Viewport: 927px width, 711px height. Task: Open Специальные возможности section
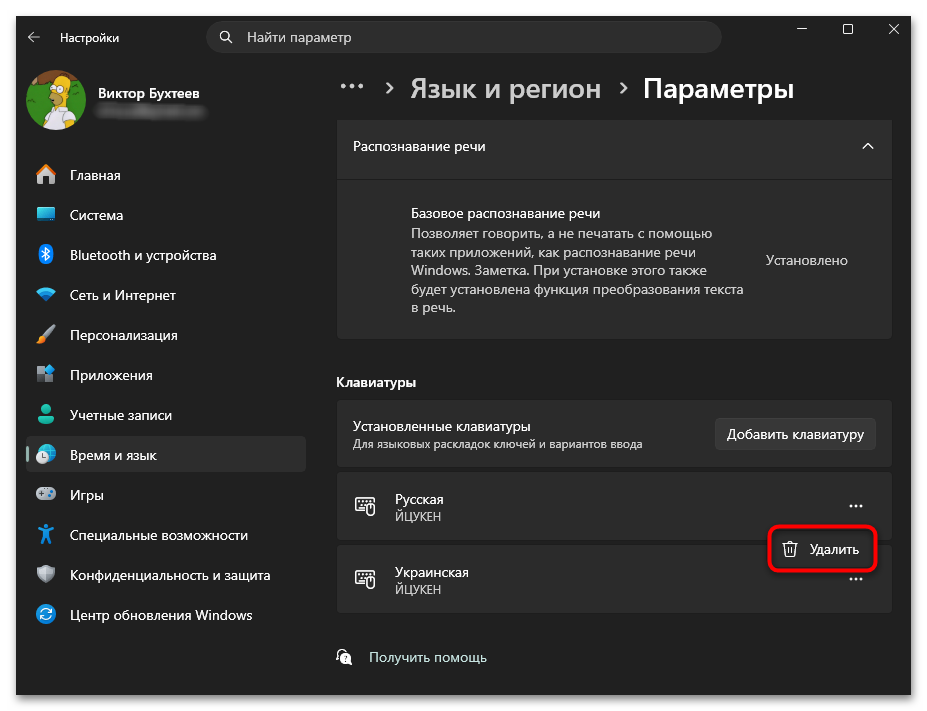click(x=166, y=535)
